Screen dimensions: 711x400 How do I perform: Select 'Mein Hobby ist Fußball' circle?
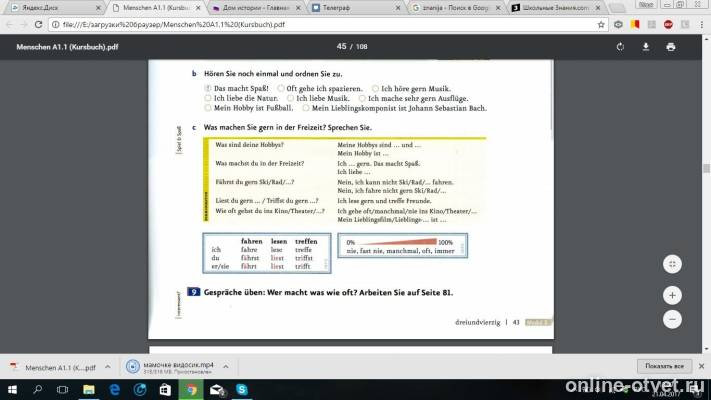[x=208, y=108]
